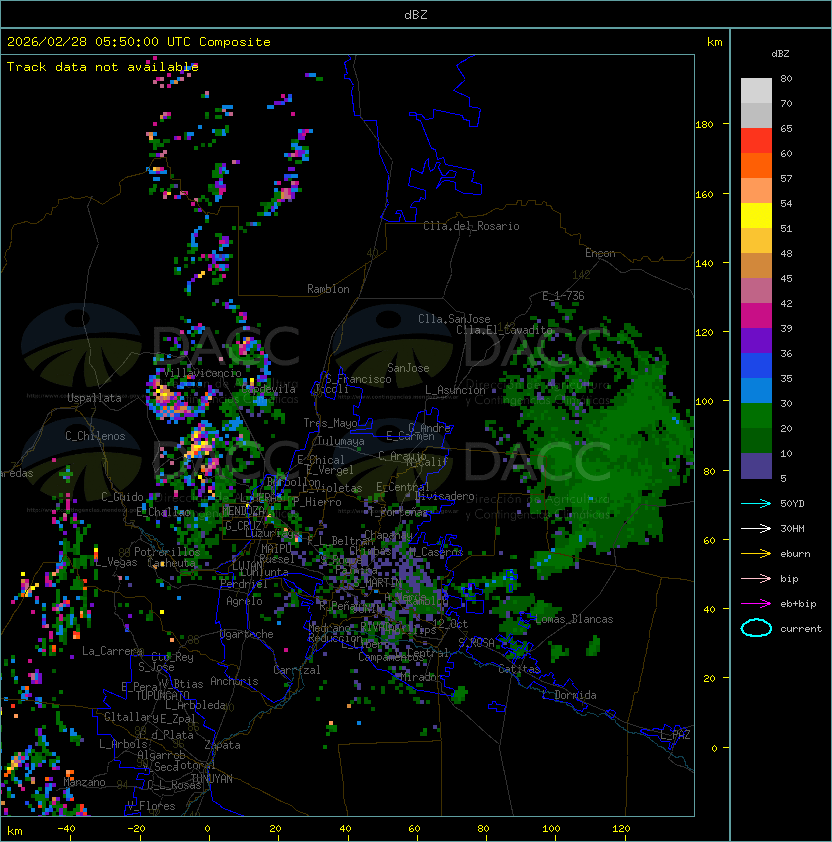The image size is (832, 842).
Task: Click the 'C_Chilenos' map label
Action: point(95,436)
